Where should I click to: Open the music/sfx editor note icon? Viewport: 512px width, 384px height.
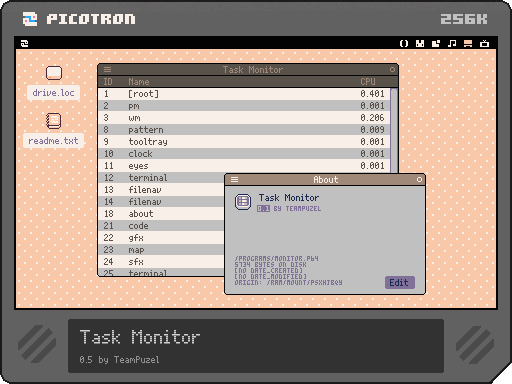click(x=452, y=43)
